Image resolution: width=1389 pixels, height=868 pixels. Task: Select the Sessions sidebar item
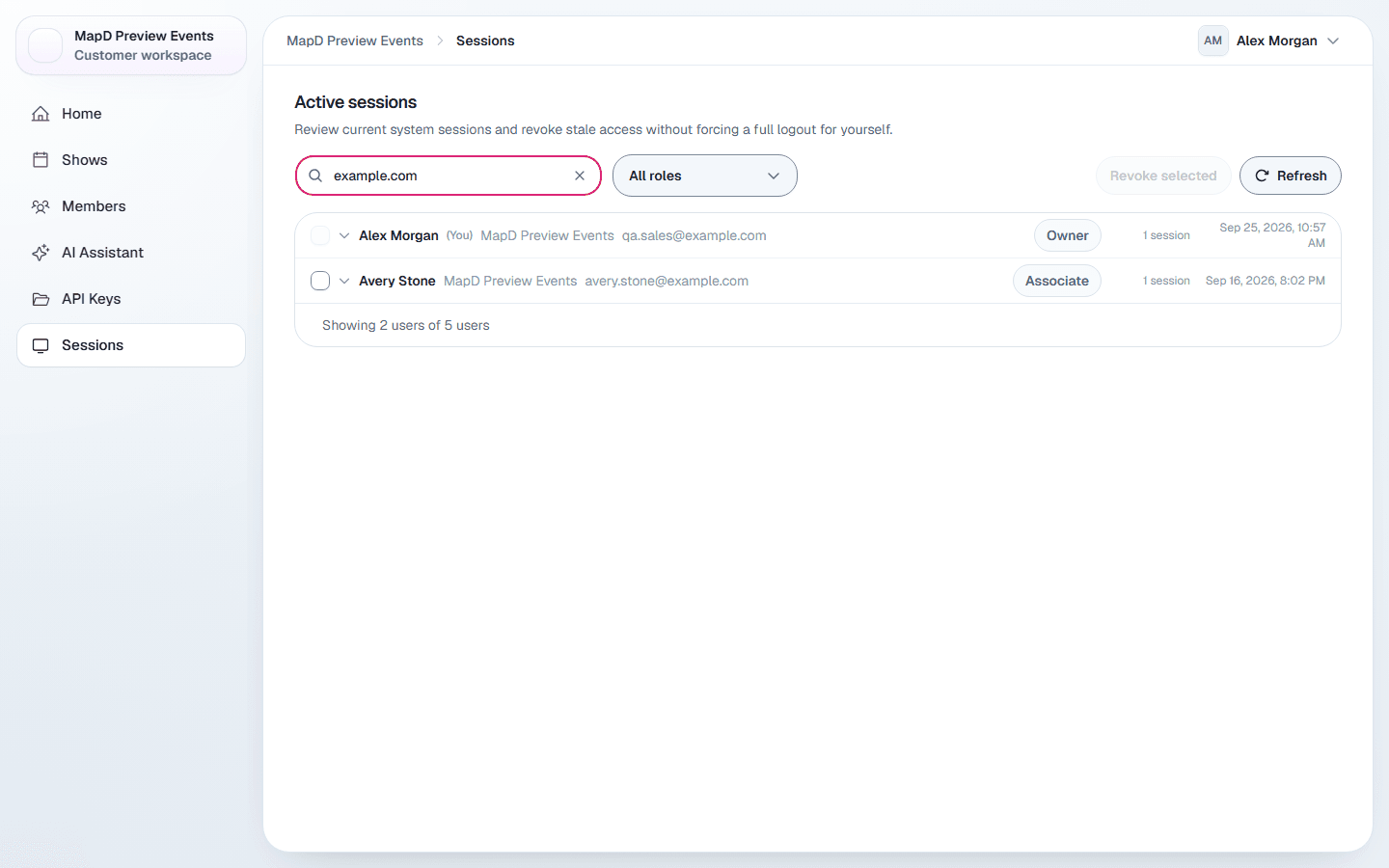(x=131, y=345)
